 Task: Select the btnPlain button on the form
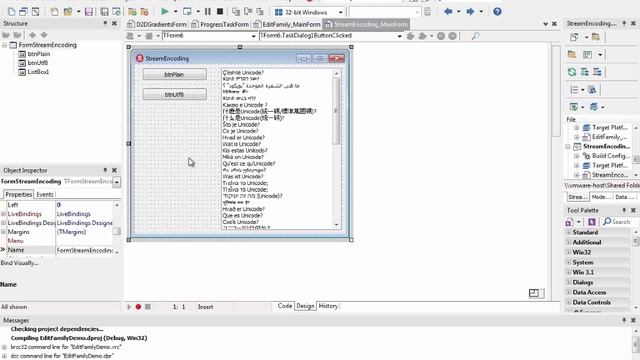pyautogui.click(x=175, y=75)
